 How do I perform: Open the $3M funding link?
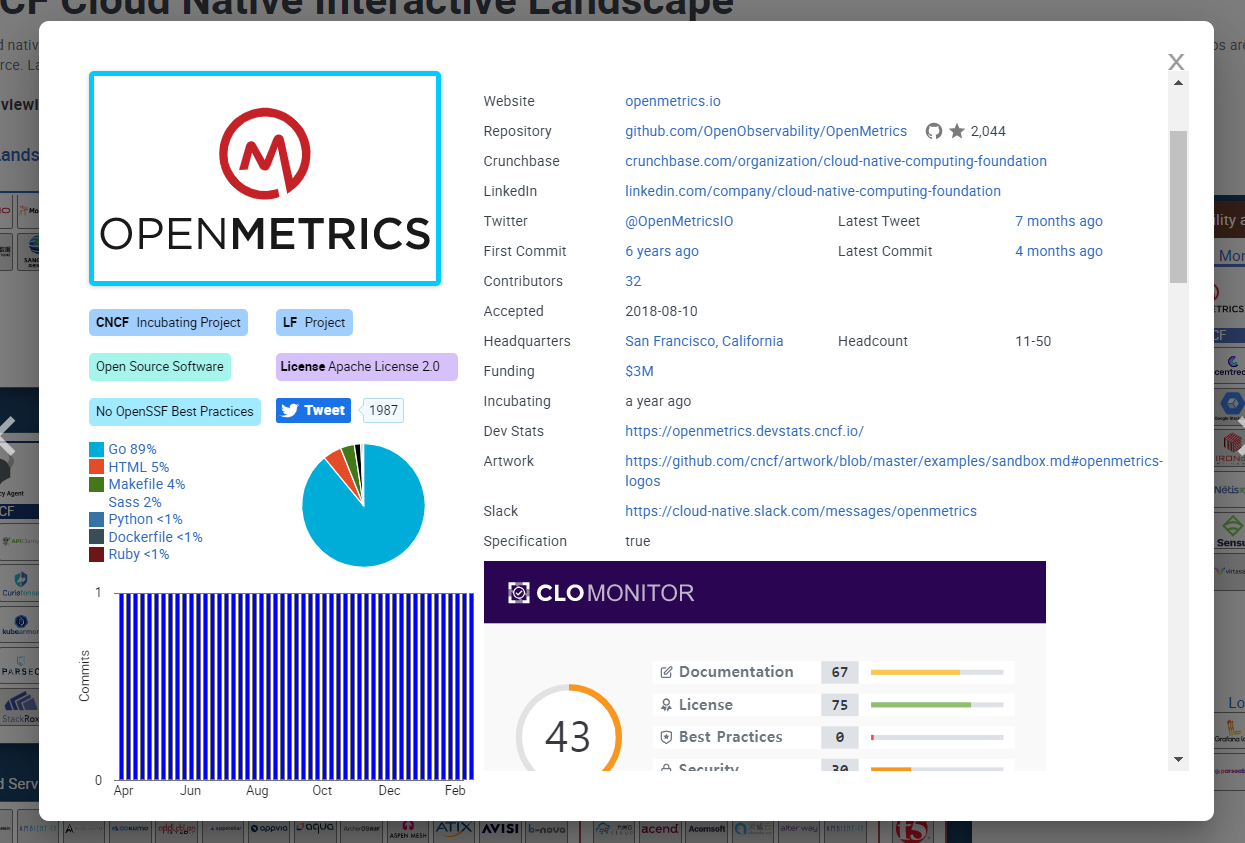coord(639,371)
